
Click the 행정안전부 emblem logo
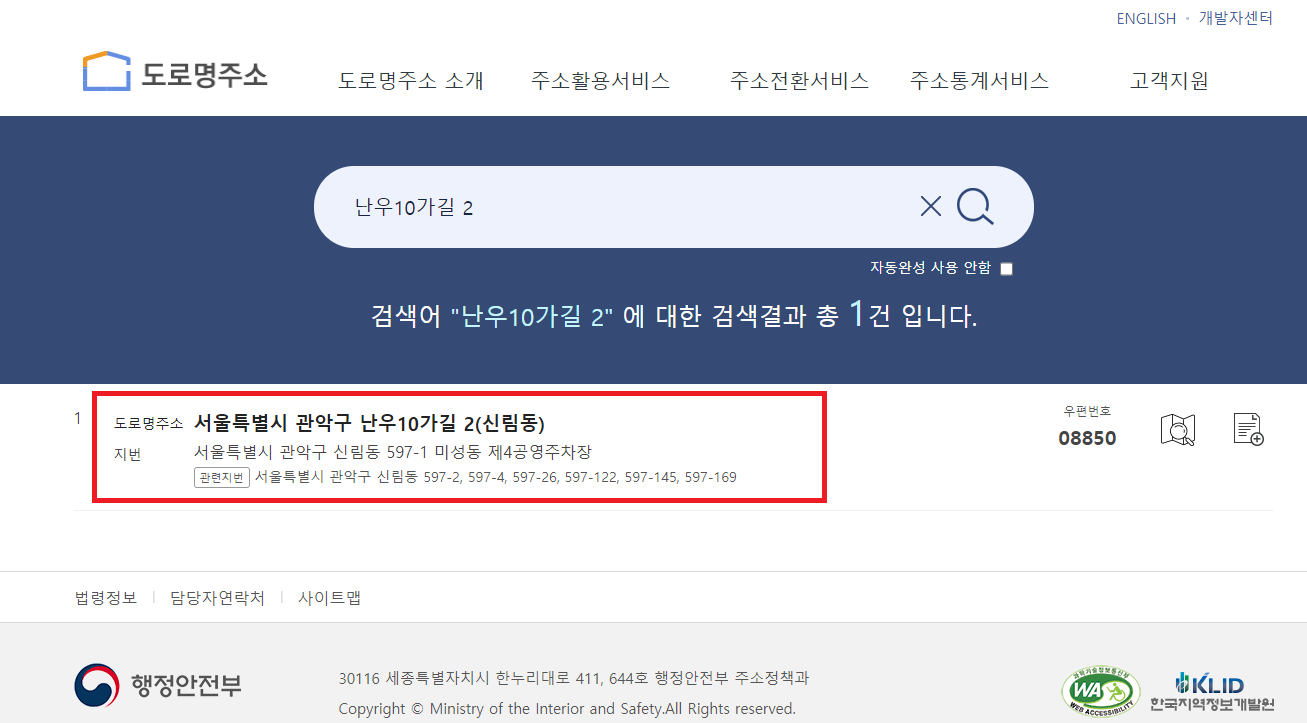point(158,685)
